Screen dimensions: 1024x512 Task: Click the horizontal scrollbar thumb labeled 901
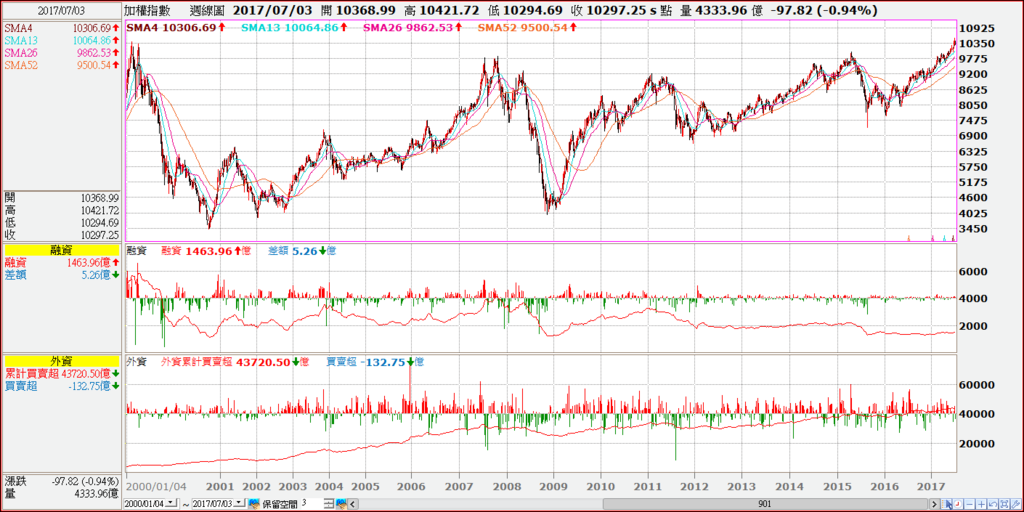click(767, 504)
